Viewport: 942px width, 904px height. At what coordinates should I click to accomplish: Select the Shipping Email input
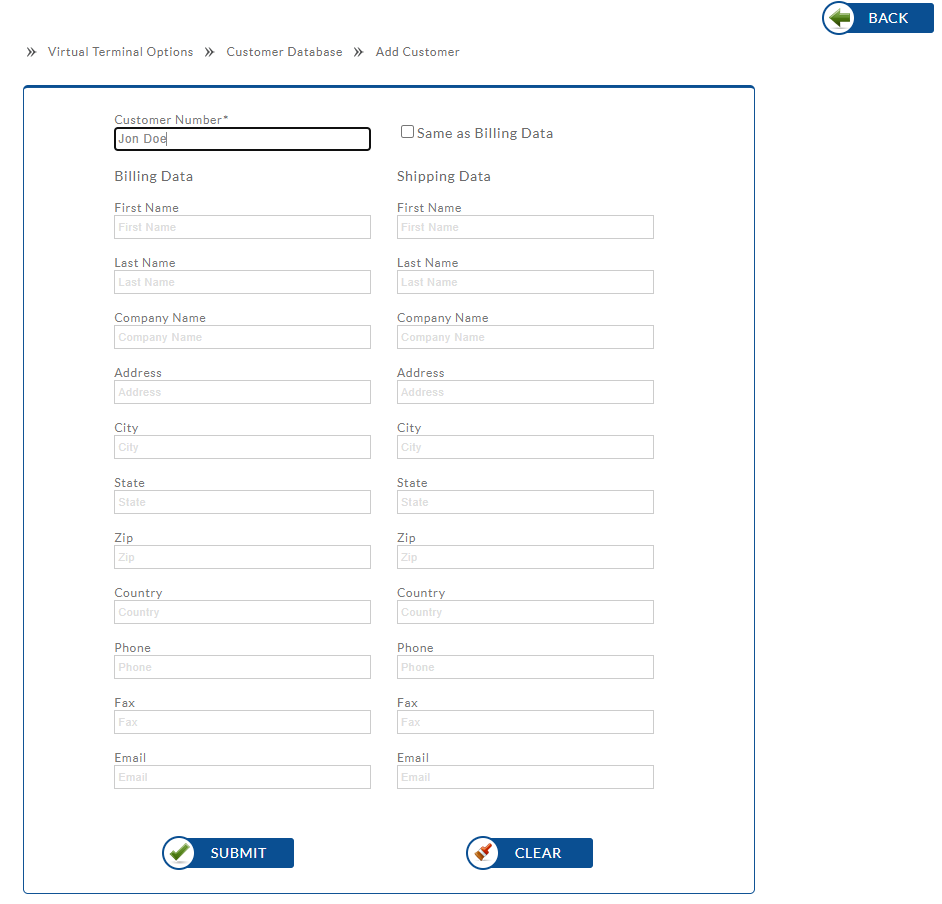525,777
